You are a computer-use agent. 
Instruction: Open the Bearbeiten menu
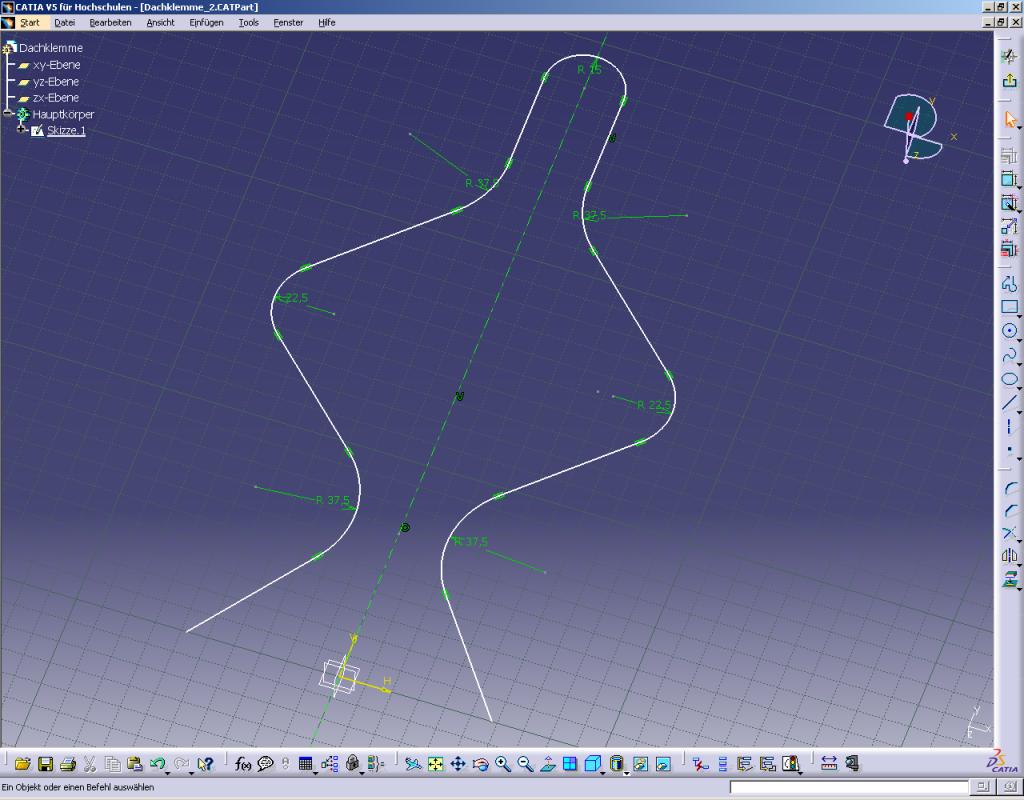tap(110, 22)
